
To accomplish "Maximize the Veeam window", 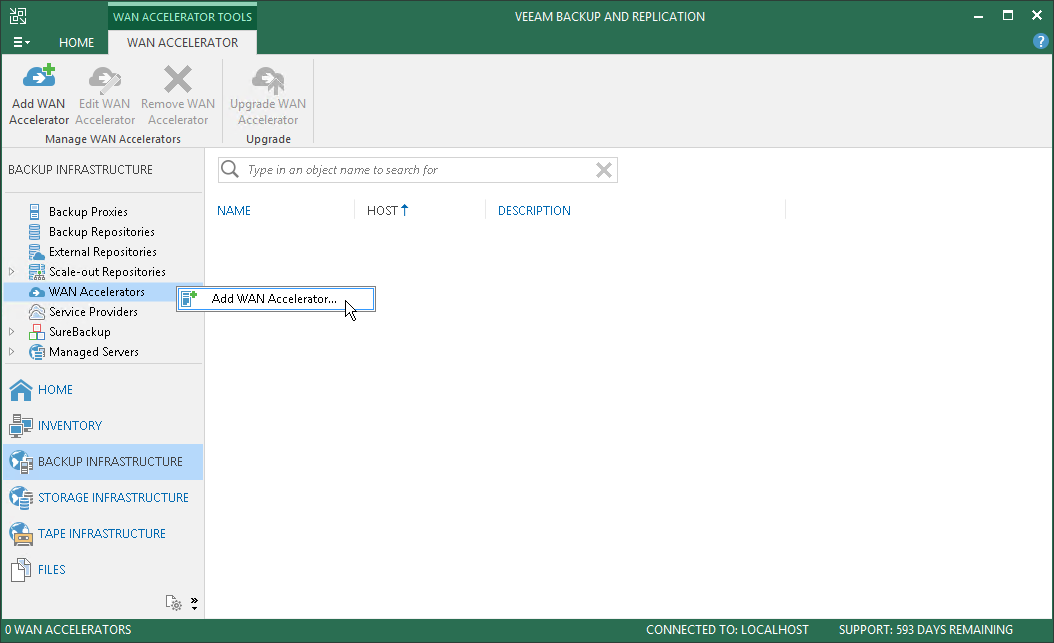I will coord(1008,15).
